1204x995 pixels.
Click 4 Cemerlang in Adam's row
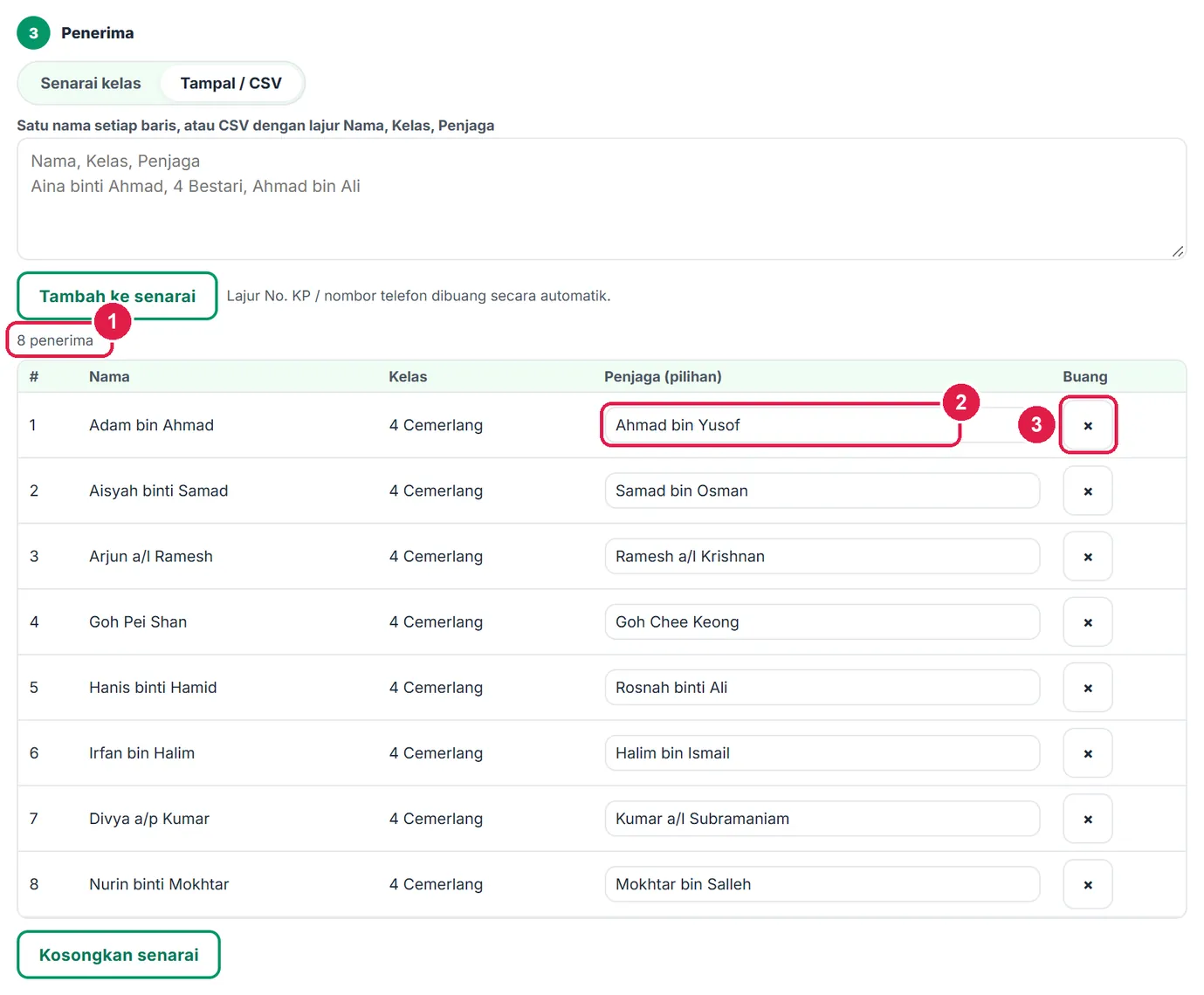(436, 425)
